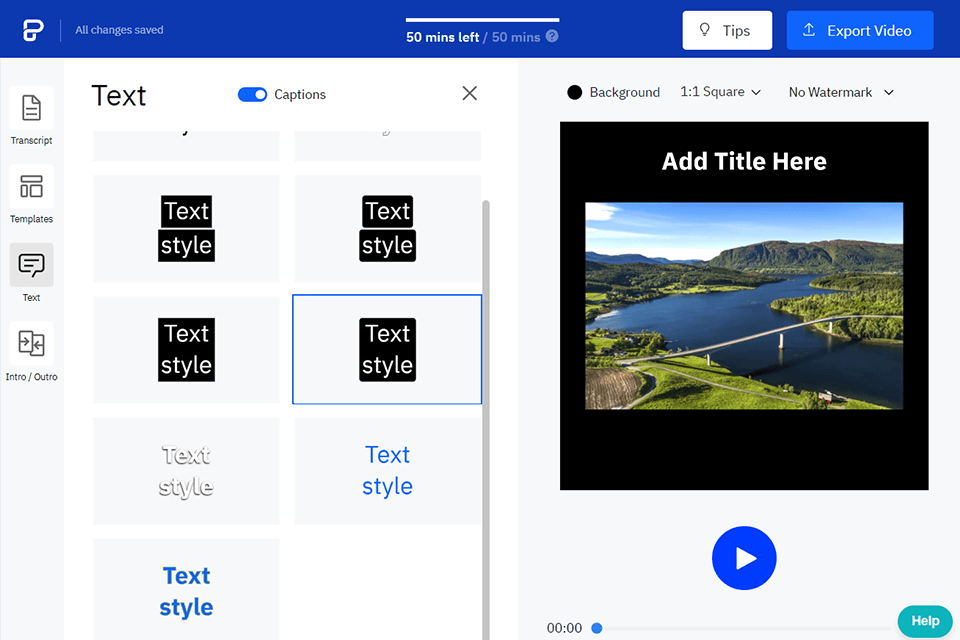Screen dimensions: 960x640
Task: Pick the black Background color swatch
Action: click(x=574, y=92)
